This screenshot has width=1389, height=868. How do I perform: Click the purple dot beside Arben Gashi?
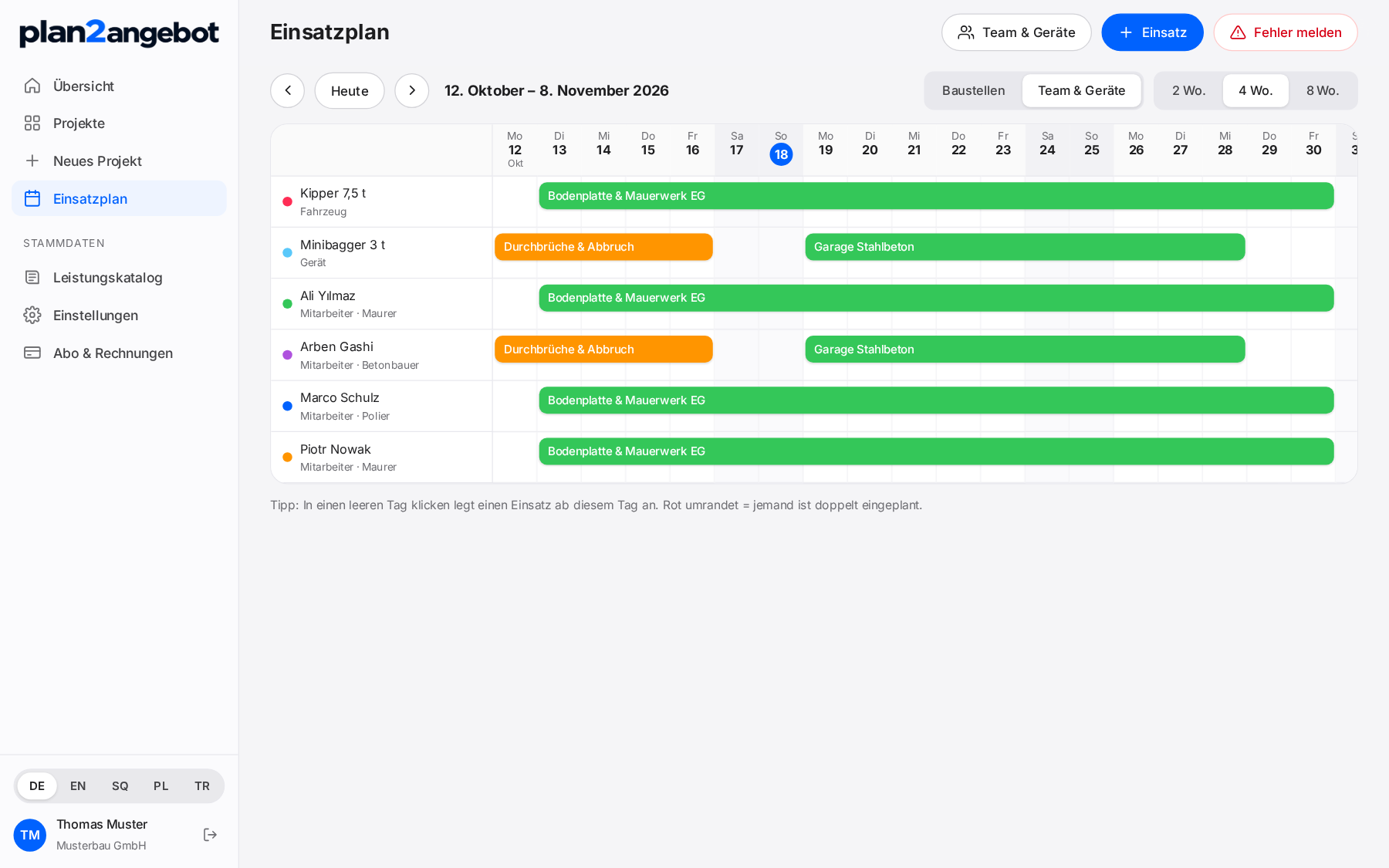pyautogui.click(x=287, y=355)
